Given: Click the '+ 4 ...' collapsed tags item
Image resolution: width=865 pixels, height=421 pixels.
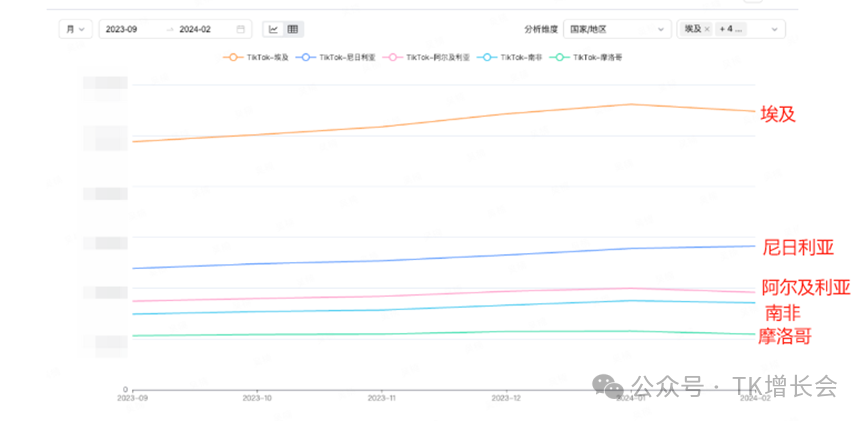Looking at the screenshot, I should pyautogui.click(x=731, y=30).
